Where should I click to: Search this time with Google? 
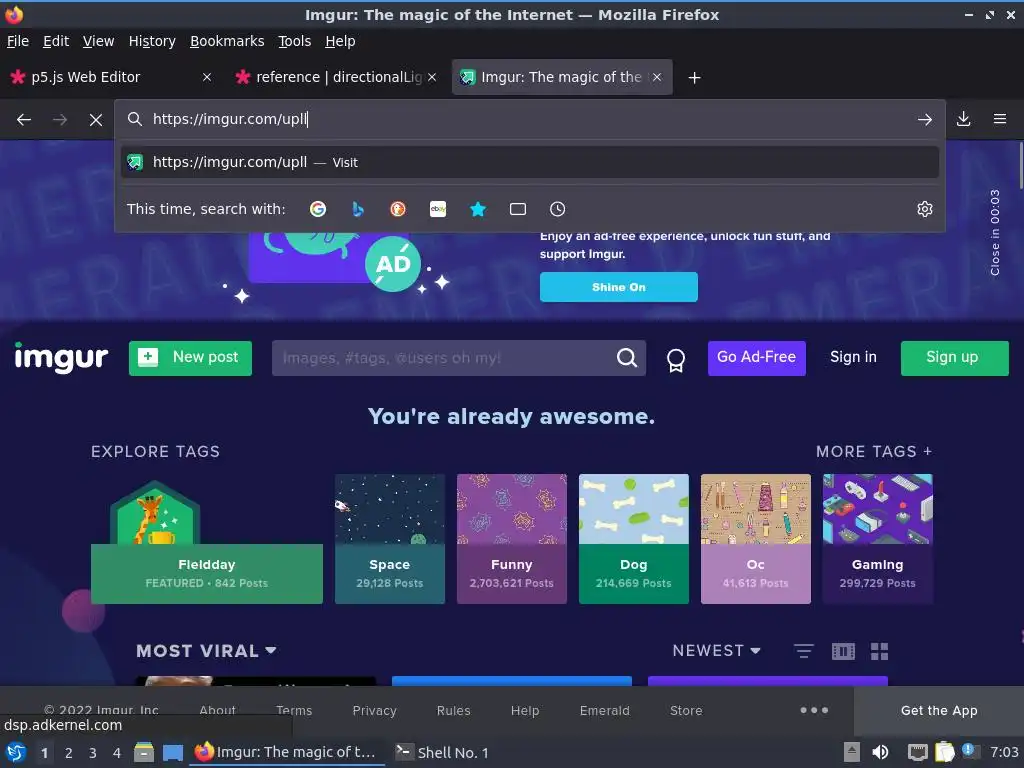click(x=318, y=209)
